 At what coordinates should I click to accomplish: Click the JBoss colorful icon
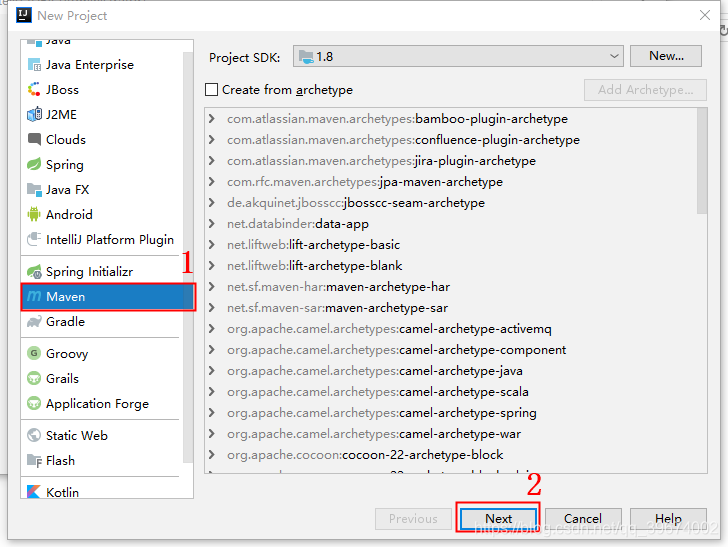click(34, 90)
